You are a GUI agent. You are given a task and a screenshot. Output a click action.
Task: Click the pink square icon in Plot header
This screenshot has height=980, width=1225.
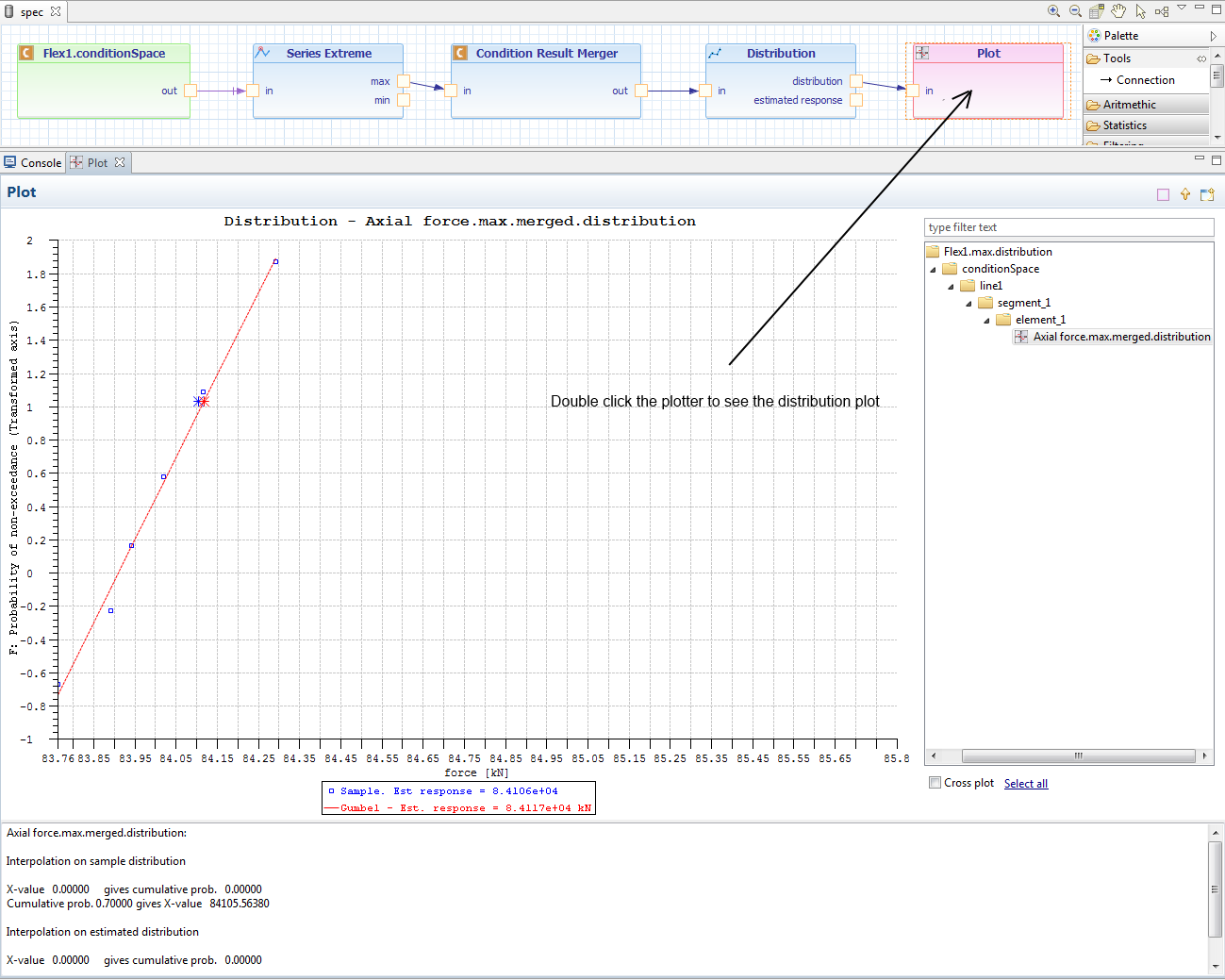point(1163,194)
